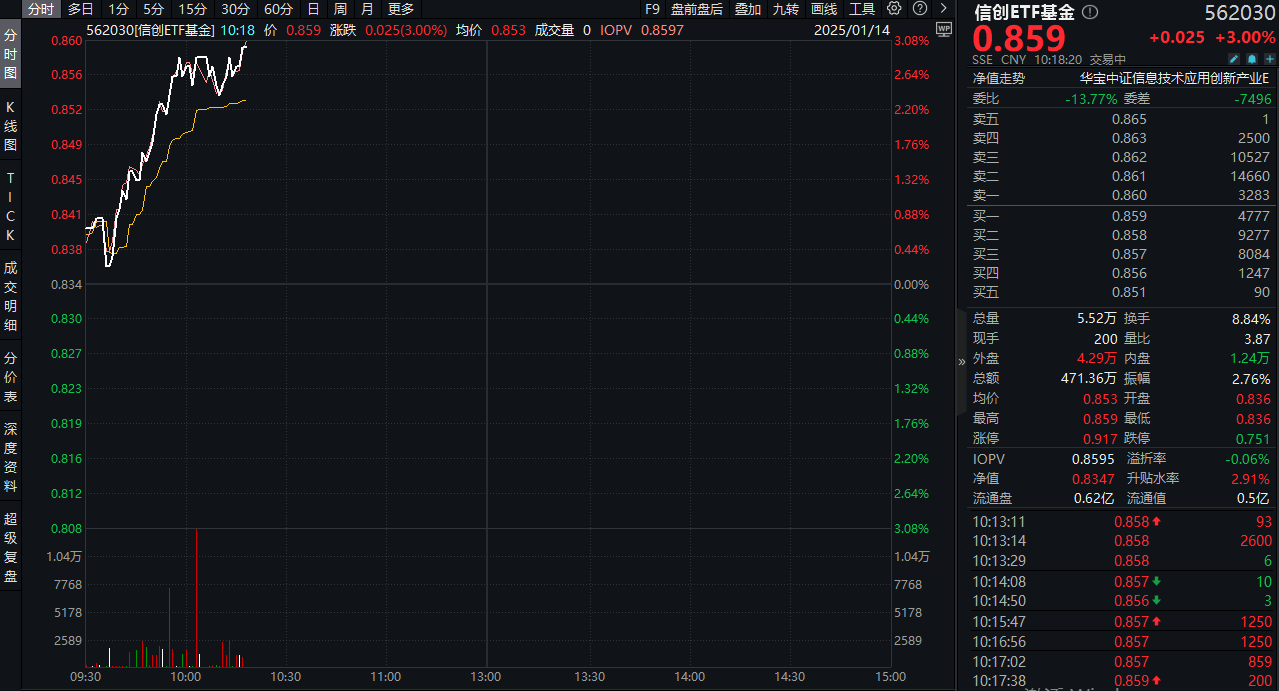Click the 买三 price 0.857 row

pos(1121,254)
